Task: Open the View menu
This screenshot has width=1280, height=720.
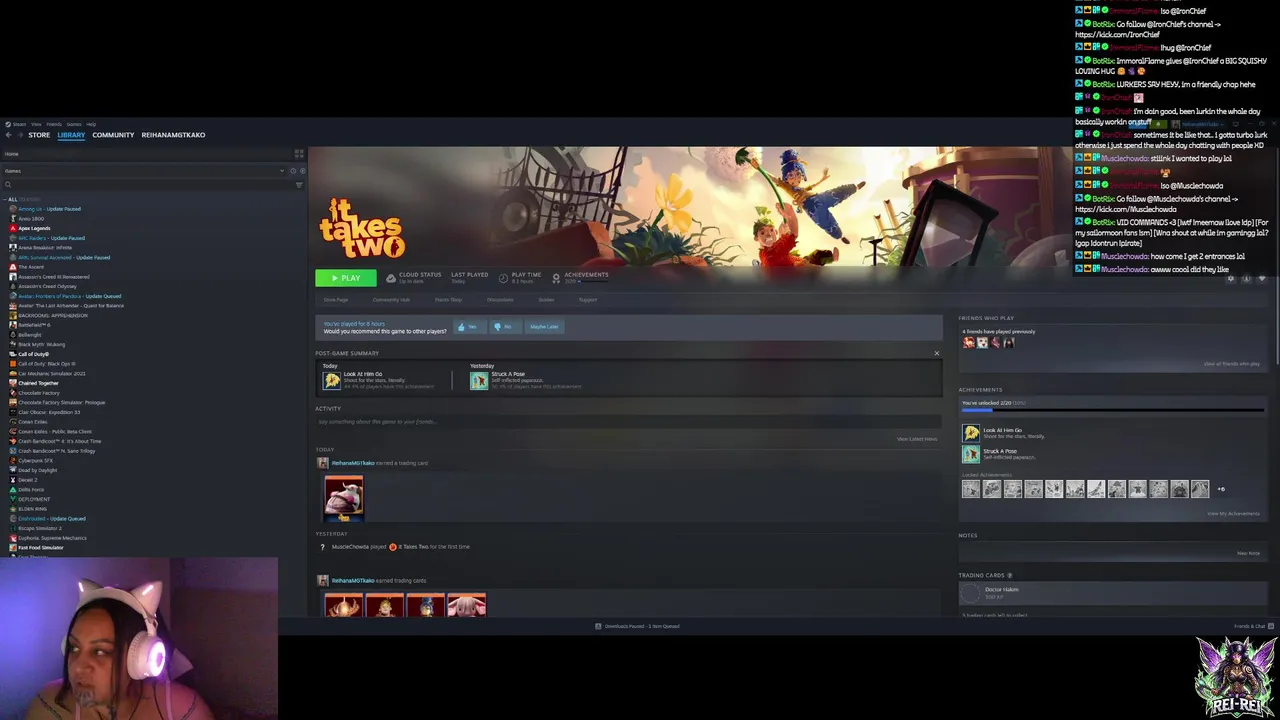Action: point(36,124)
